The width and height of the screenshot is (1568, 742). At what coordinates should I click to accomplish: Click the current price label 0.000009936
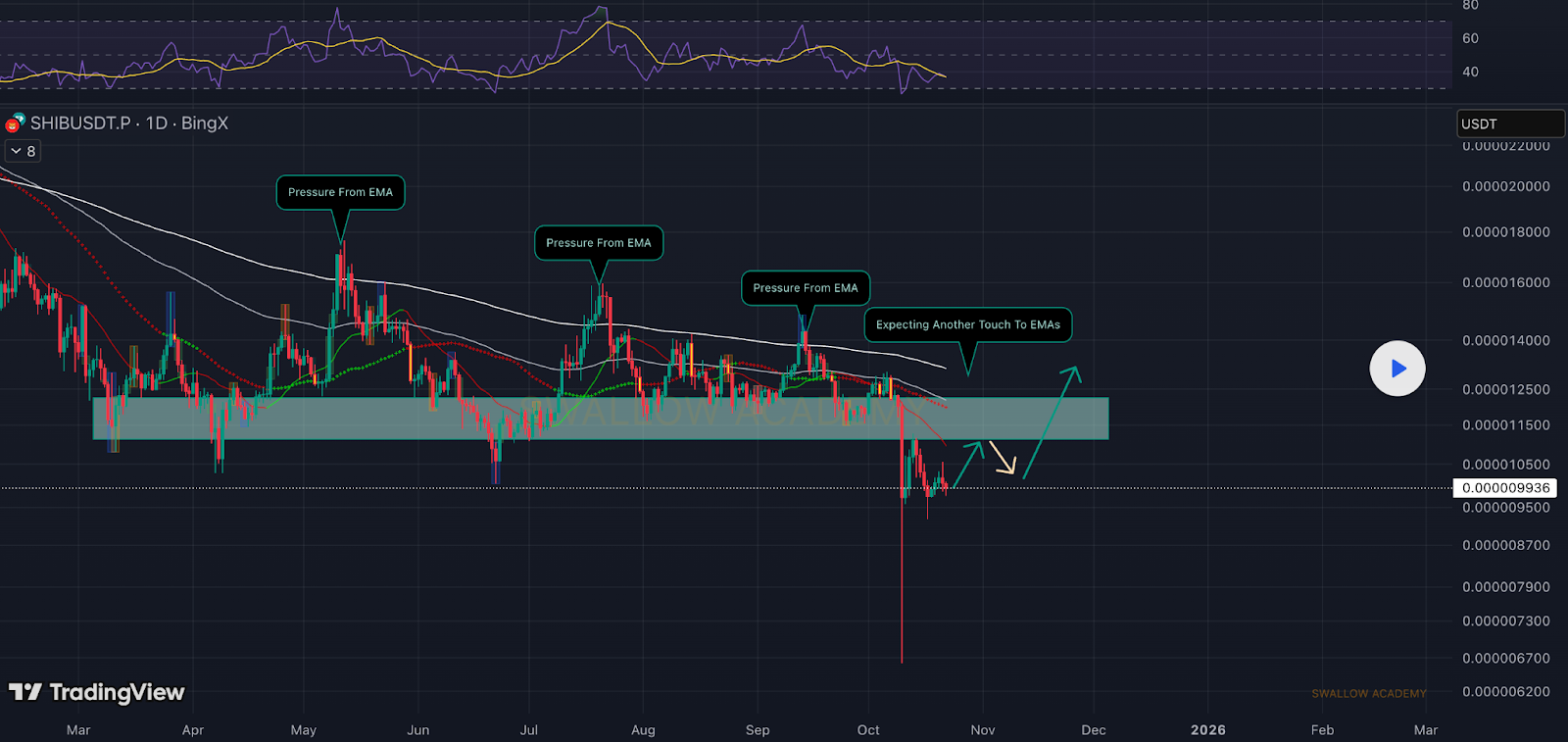[x=1505, y=488]
